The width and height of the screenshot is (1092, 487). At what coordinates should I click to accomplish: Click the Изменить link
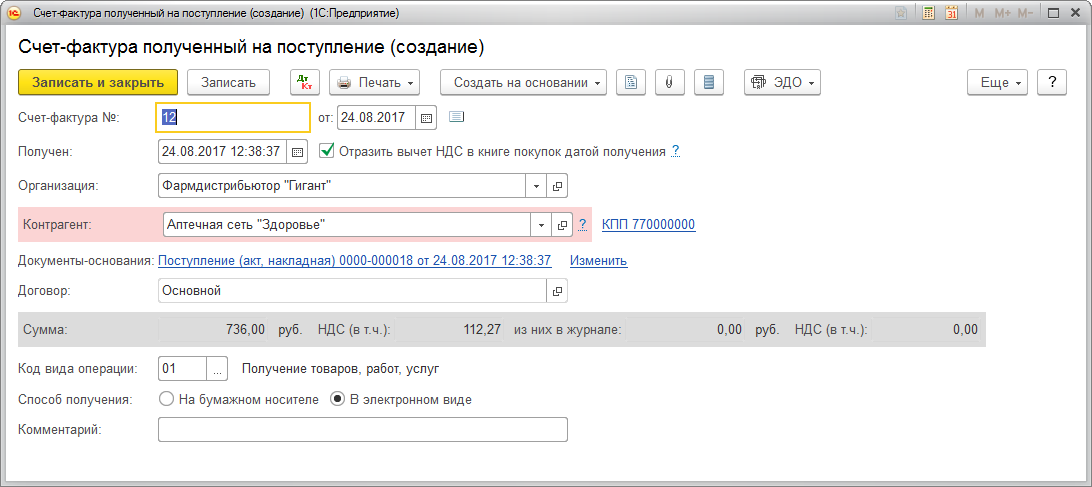click(x=598, y=261)
